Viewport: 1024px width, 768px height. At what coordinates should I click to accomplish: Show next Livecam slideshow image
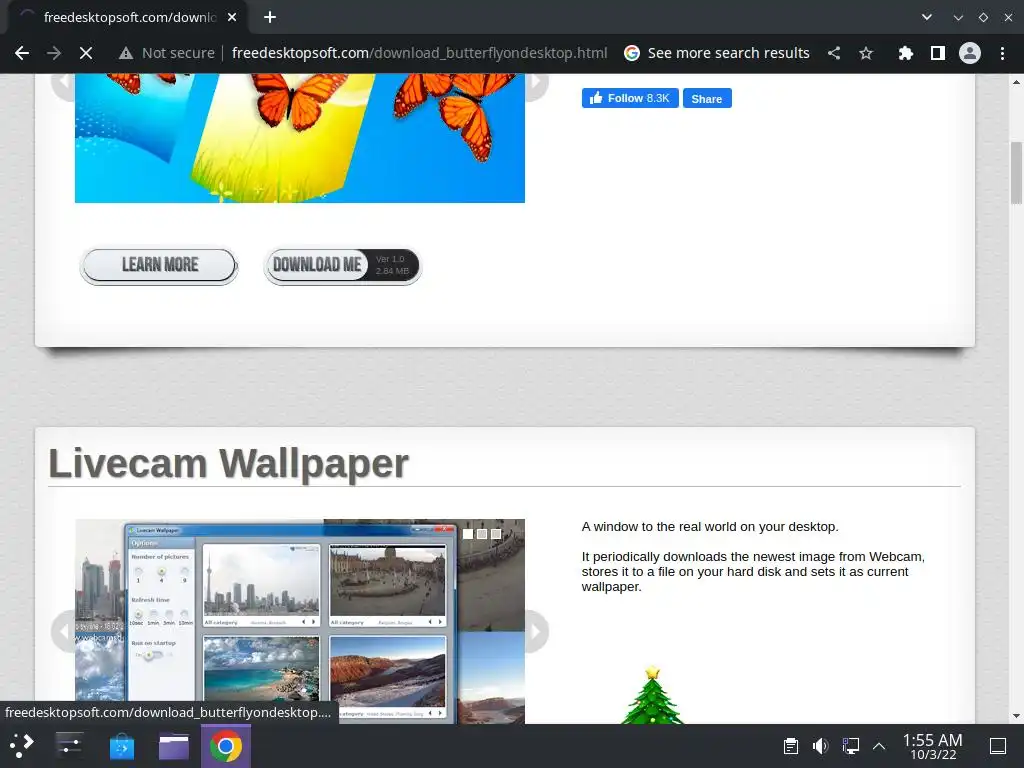tap(536, 632)
